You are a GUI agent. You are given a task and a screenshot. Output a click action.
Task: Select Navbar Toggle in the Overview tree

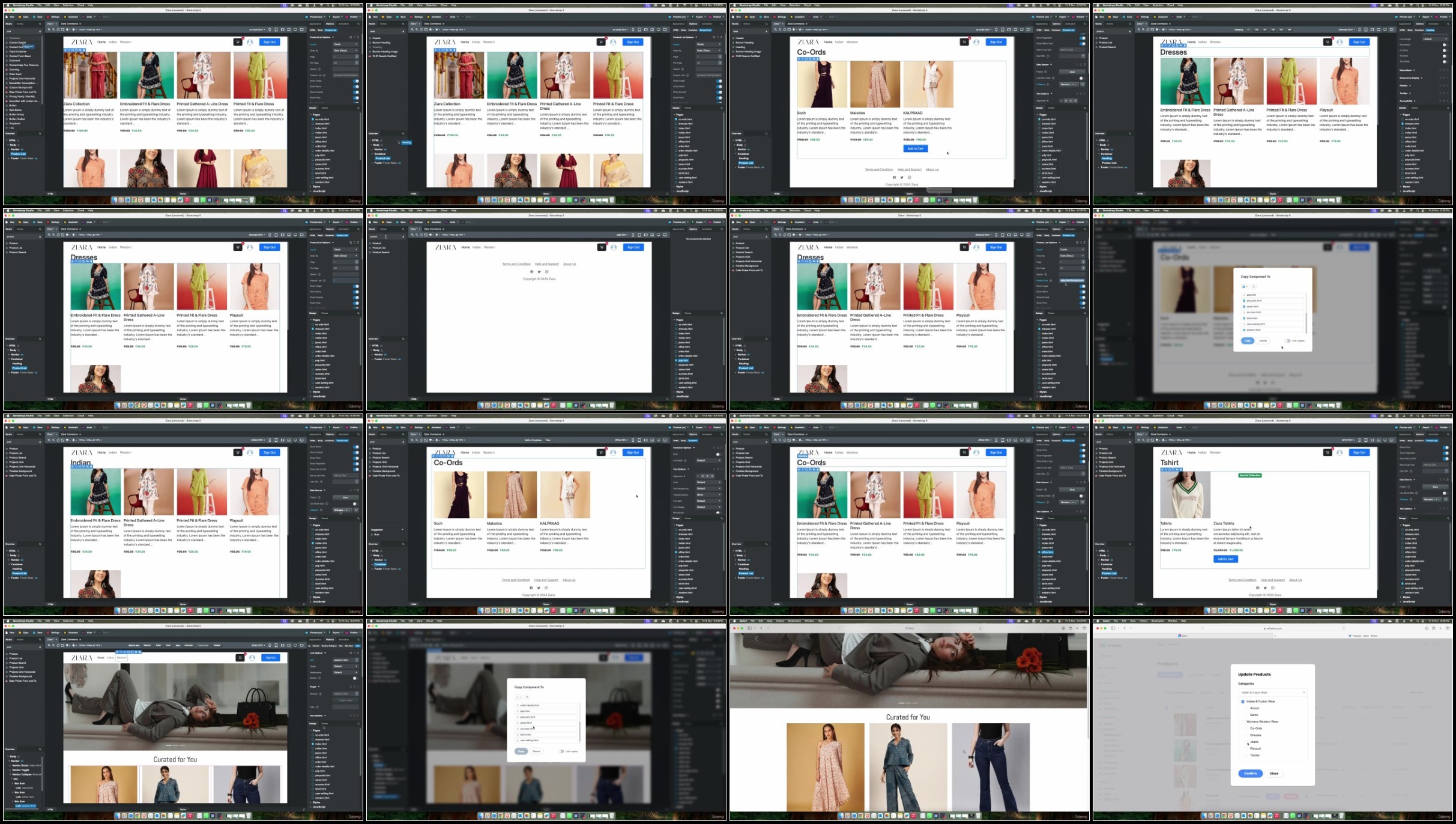[20, 770]
